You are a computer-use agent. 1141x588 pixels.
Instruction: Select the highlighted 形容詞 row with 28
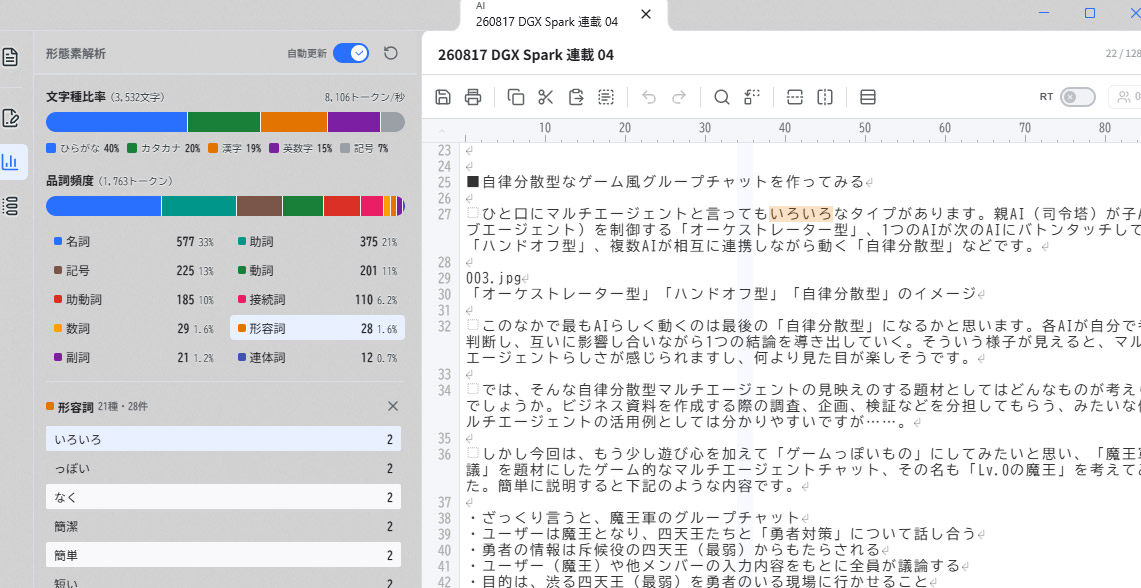pos(317,329)
